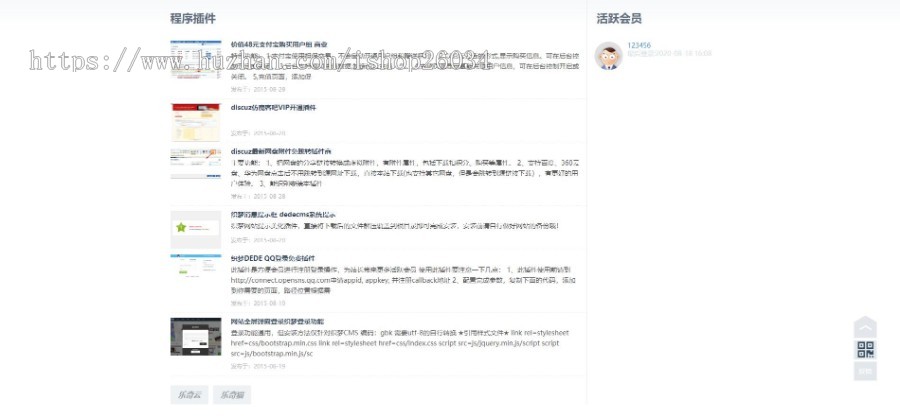Click the 乐奇云 tag button
The height and width of the screenshot is (418, 900).
click(x=189, y=395)
